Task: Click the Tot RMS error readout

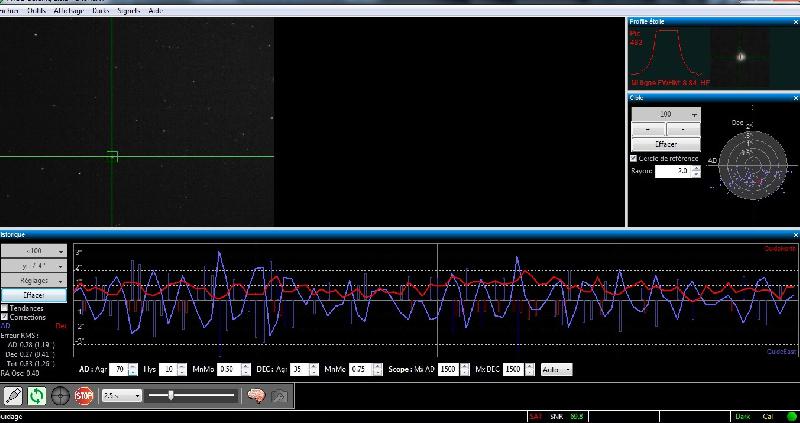Action: 31,363
